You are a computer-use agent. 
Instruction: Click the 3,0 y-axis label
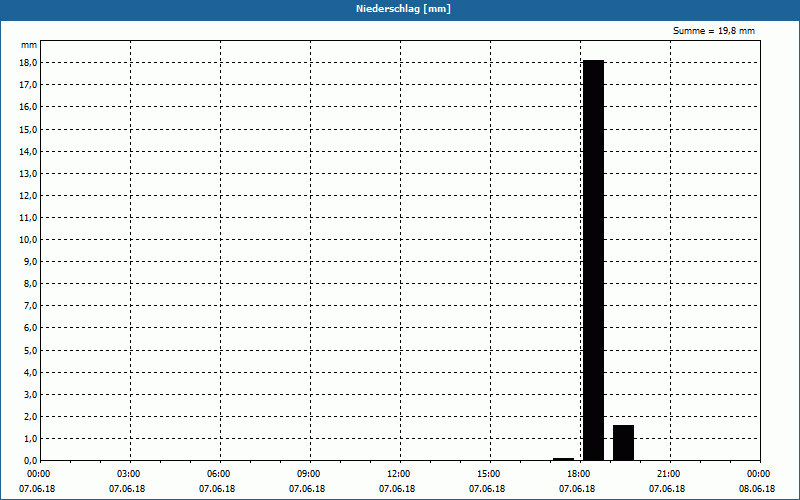[31, 394]
